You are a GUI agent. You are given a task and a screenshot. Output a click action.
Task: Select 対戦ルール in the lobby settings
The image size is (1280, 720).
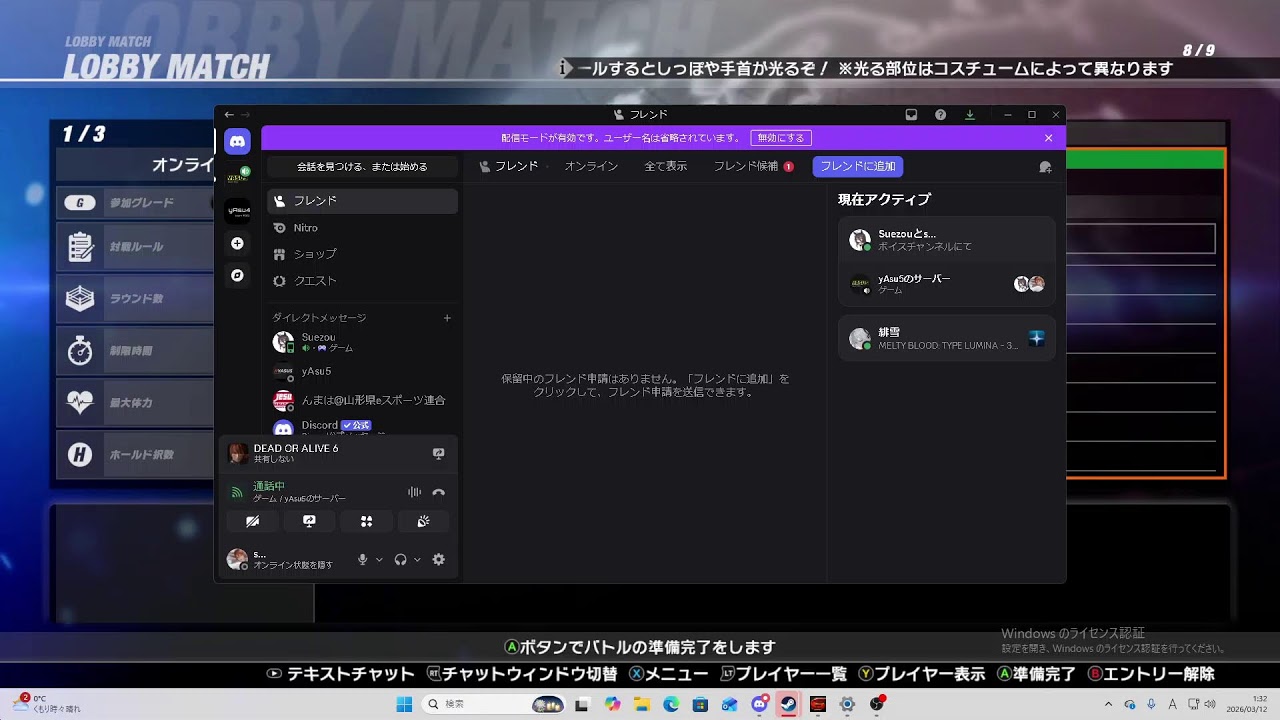point(135,247)
